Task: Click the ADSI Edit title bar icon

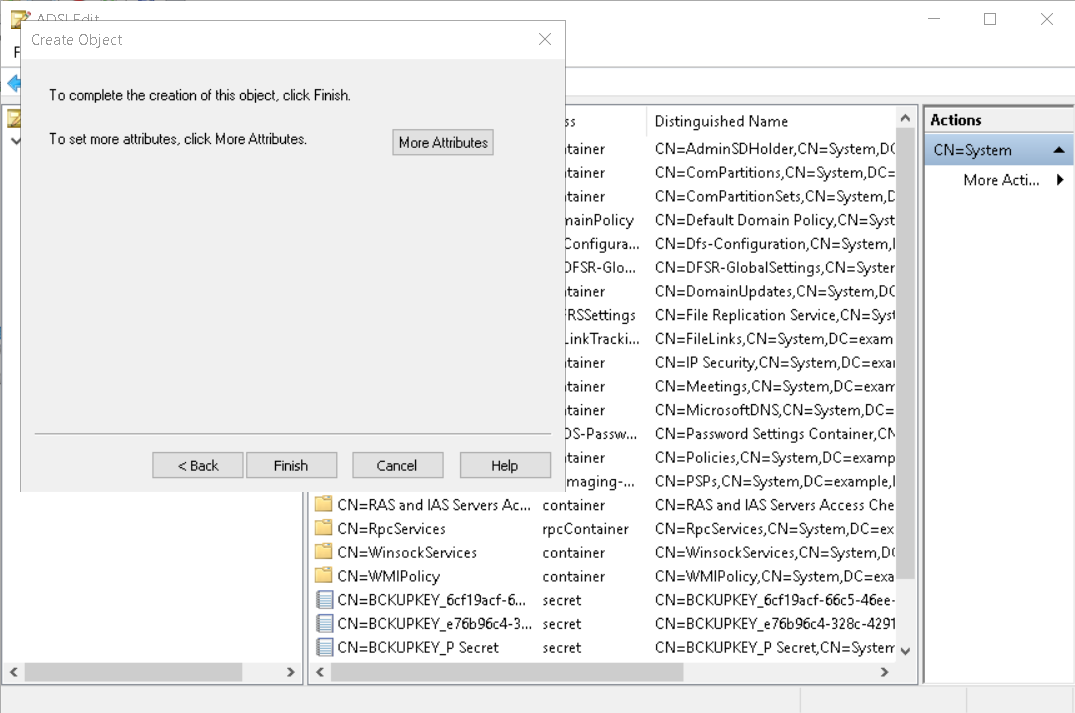Action: click(x=18, y=17)
